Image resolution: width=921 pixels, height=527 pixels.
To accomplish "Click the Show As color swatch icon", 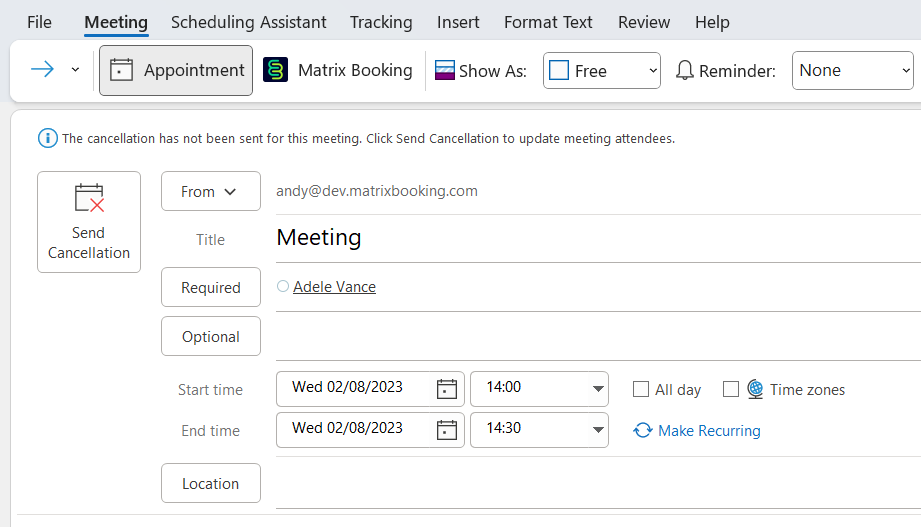I will (x=445, y=70).
